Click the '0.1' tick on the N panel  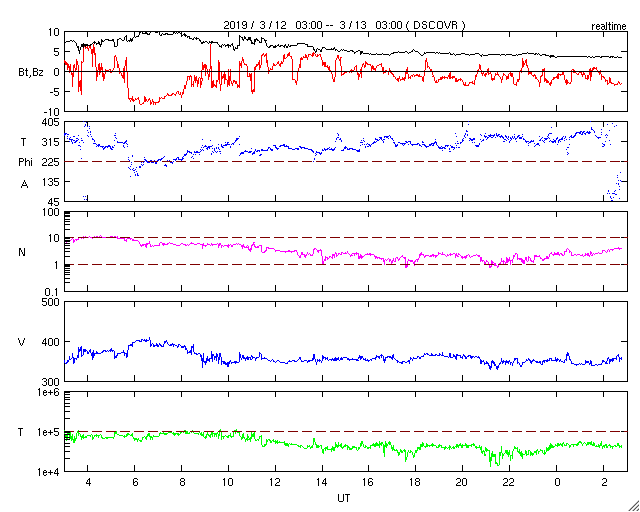pyautogui.click(x=52, y=292)
